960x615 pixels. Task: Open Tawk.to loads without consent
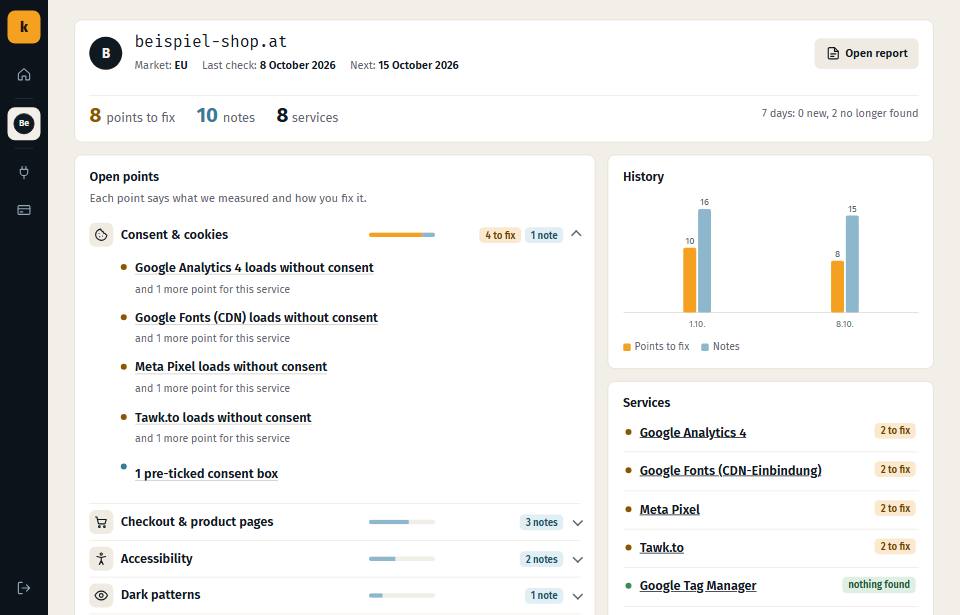[x=223, y=417]
